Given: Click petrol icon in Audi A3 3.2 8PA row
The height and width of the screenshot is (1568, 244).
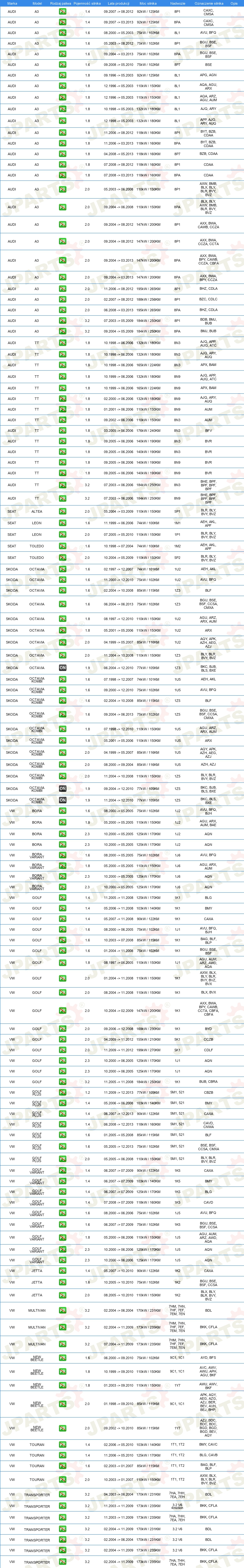Looking at the screenshot, I should pos(63,331).
